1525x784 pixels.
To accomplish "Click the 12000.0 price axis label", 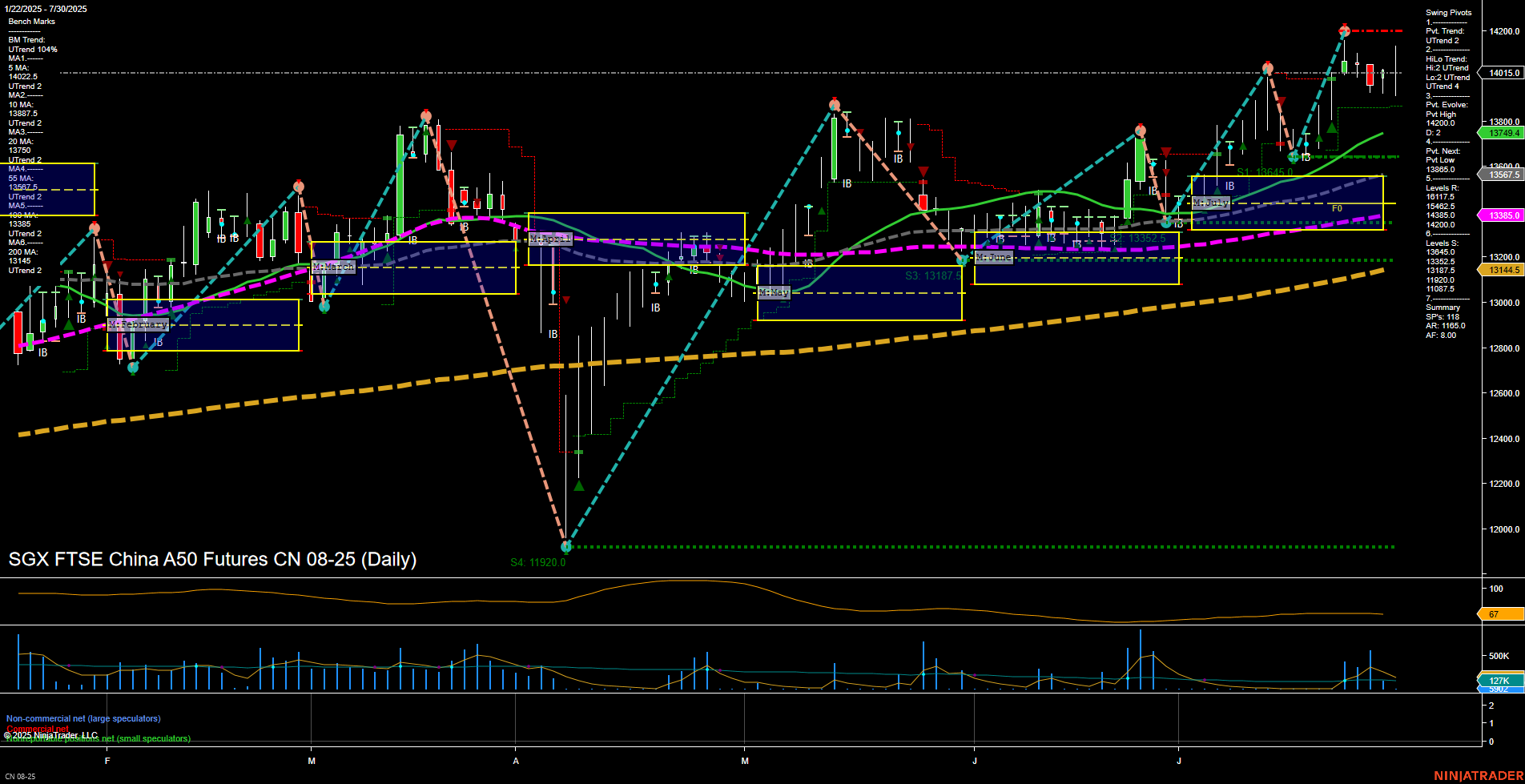I will point(1503,529).
